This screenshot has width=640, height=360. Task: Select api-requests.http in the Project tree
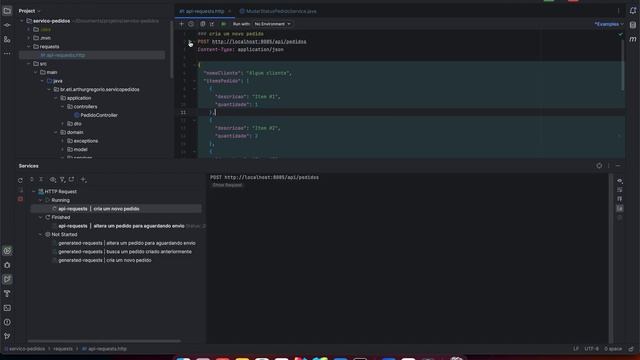[x=92, y=55]
